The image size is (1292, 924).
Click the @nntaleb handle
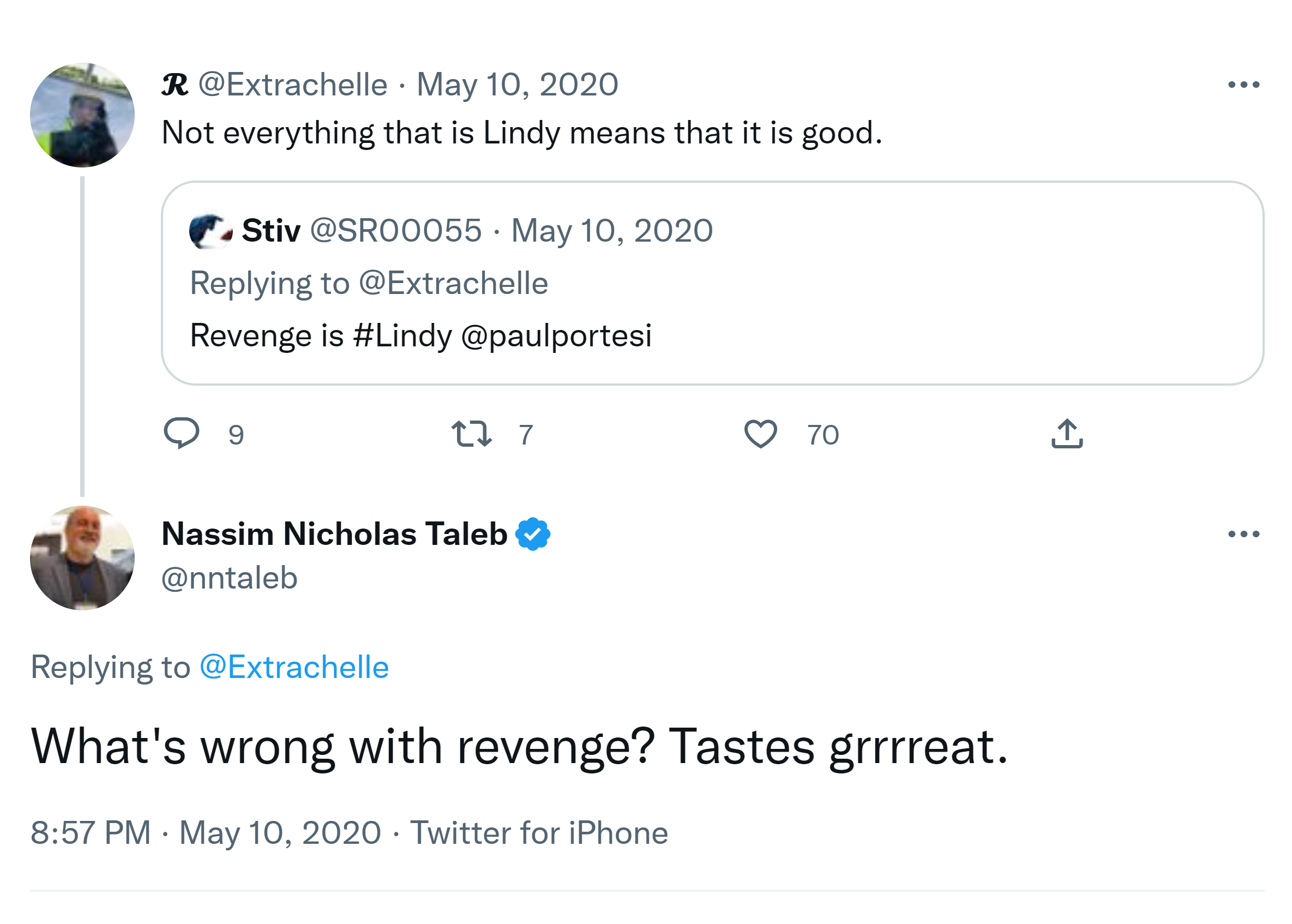[229, 578]
